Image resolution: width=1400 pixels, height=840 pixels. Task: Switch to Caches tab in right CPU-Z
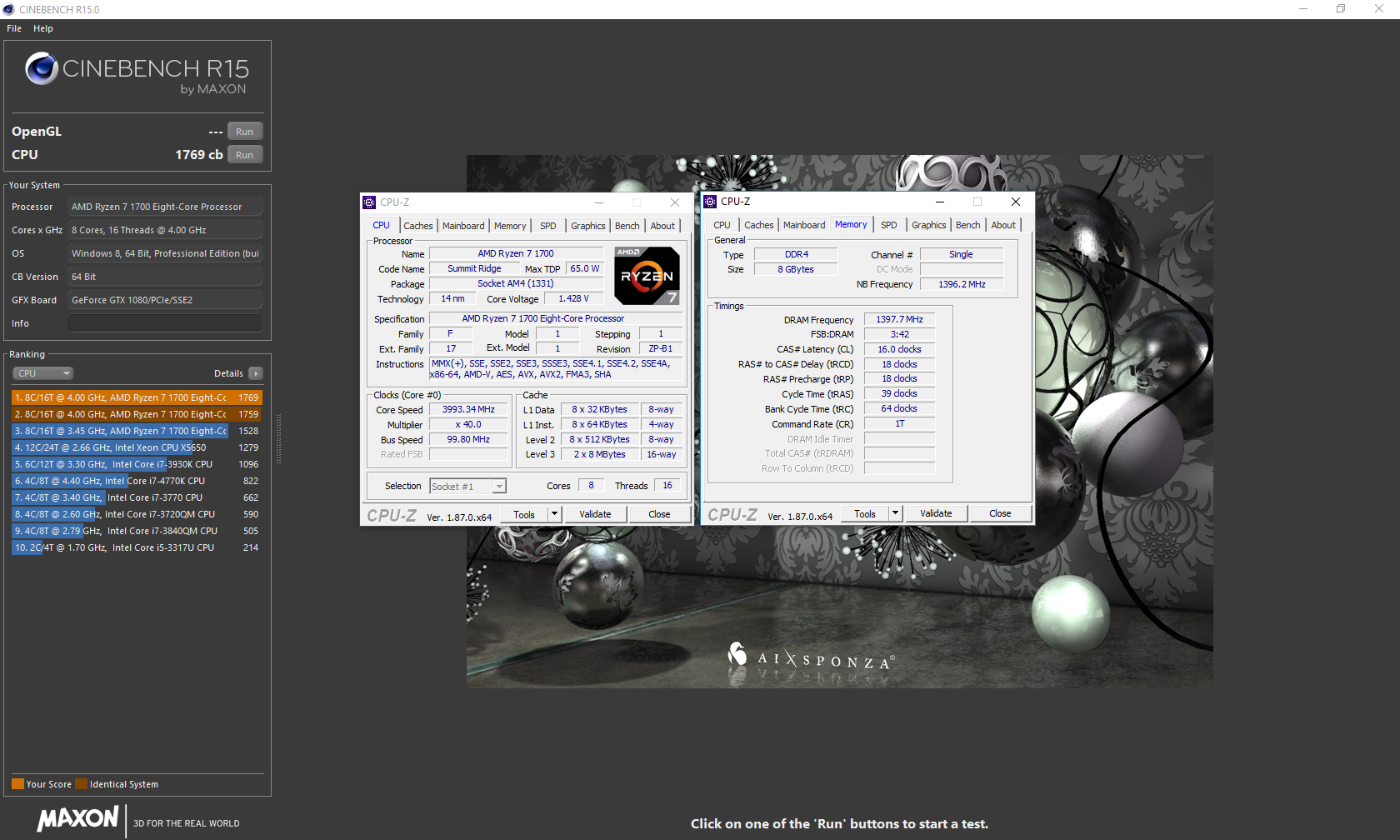[759, 225]
